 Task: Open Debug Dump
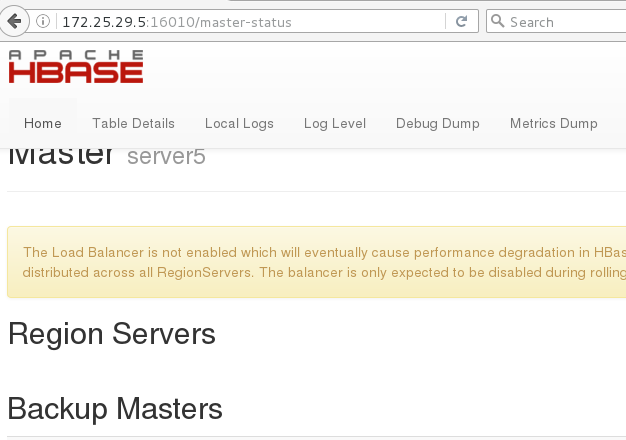[438, 123]
